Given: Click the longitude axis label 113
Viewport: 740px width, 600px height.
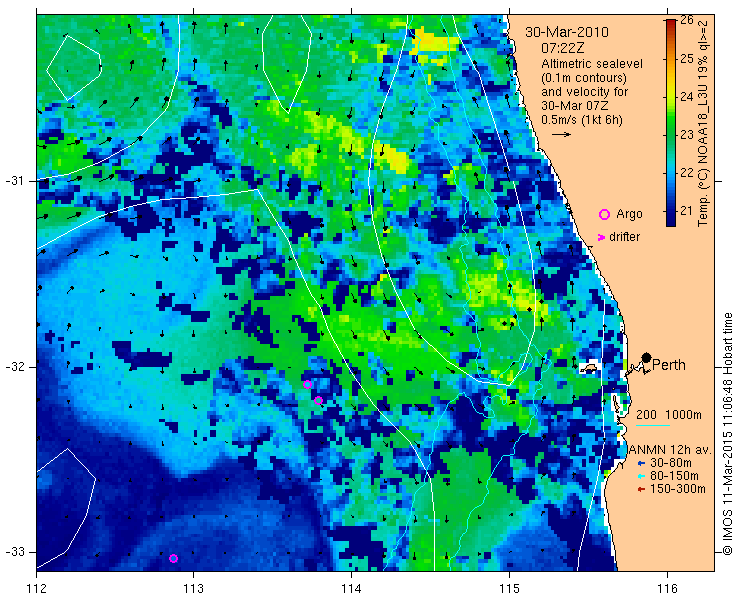Looking at the screenshot, I should click(193, 589).
